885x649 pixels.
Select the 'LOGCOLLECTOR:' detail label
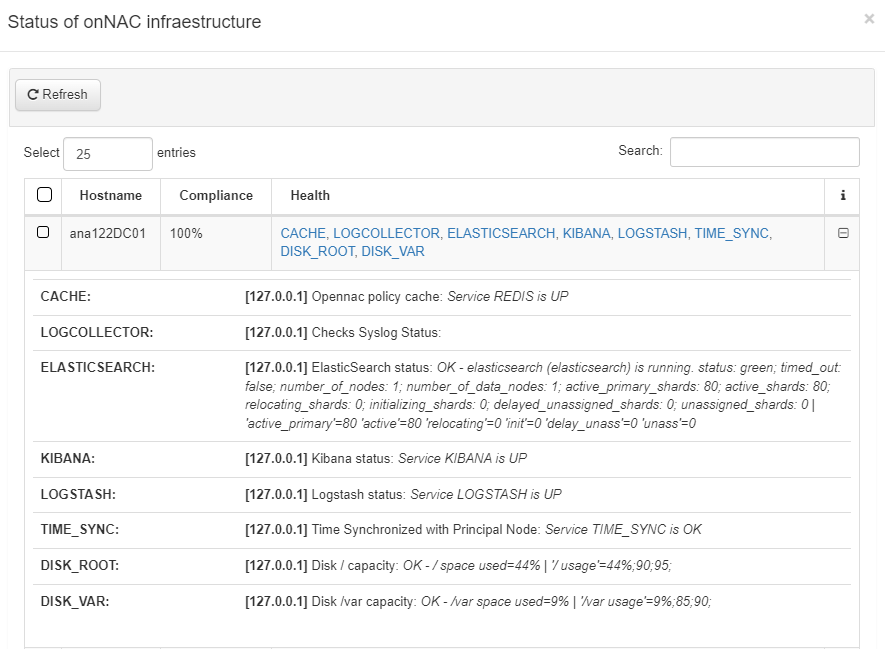[x=97, y=332]
